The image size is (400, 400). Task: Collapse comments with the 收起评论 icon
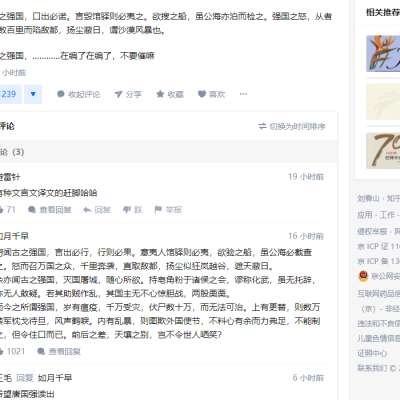[79, 94]
